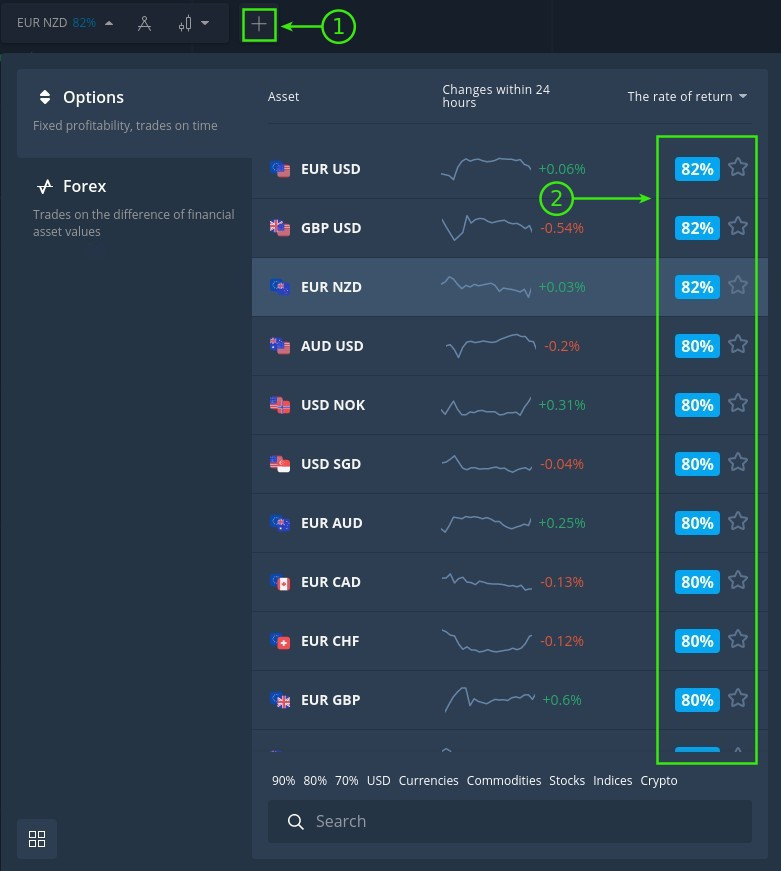Select the AUD USD asset name
The image size is (781, 871).
pyautogui.click(x=332, y=346)
